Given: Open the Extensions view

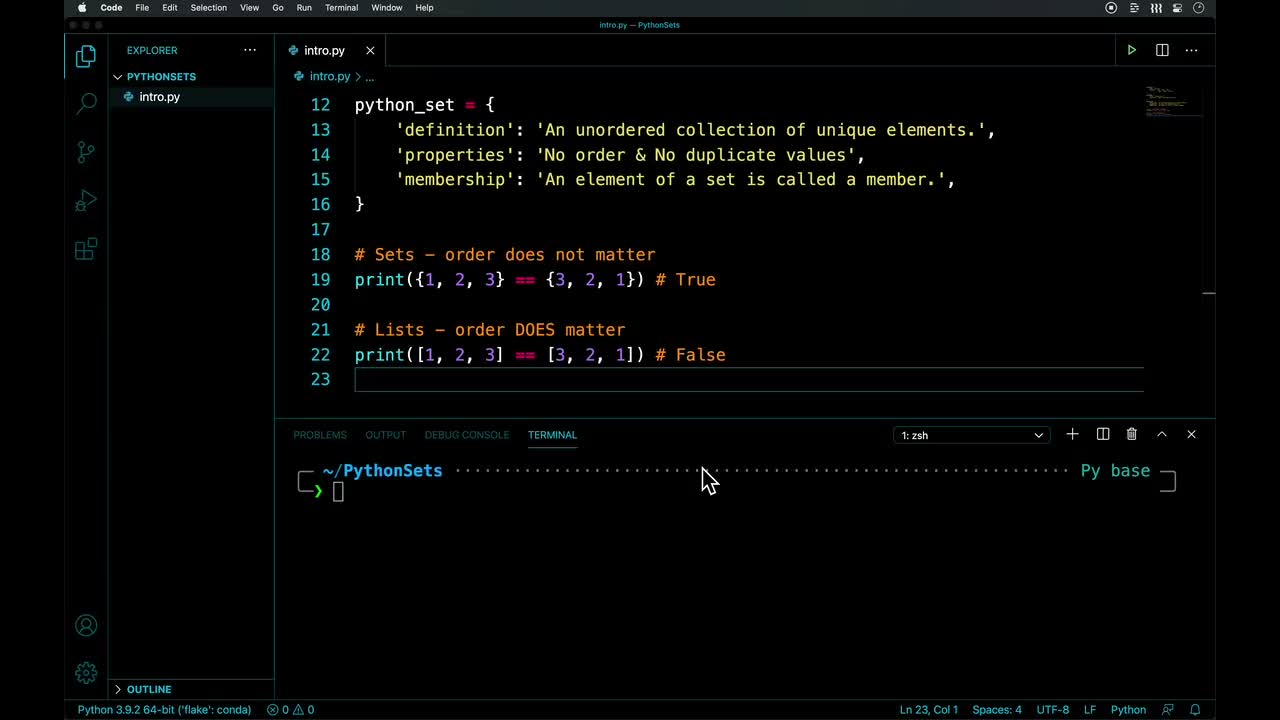Looking at the screenshot, I should tap(86, 249).
